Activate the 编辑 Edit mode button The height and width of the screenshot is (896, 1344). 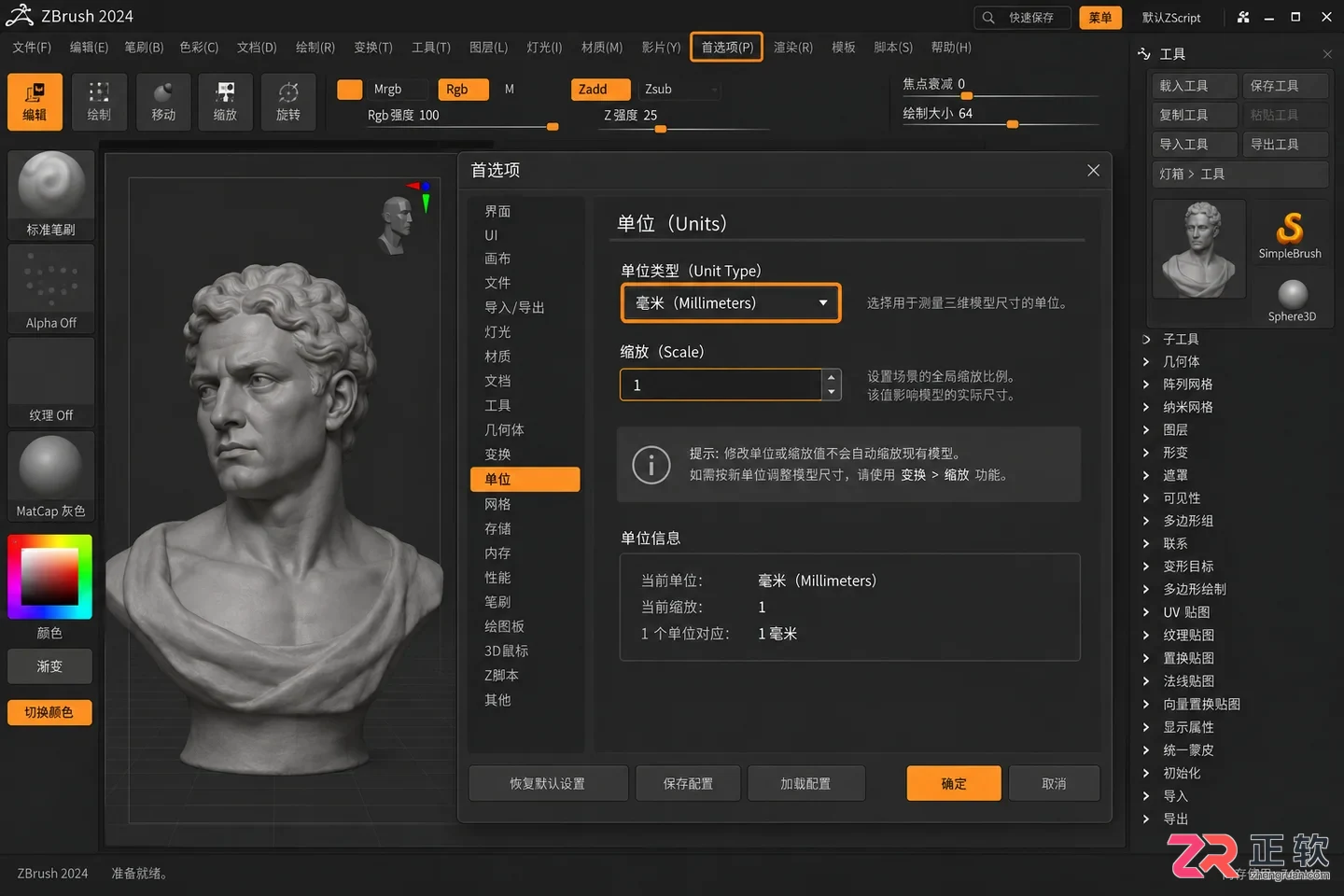35,102
